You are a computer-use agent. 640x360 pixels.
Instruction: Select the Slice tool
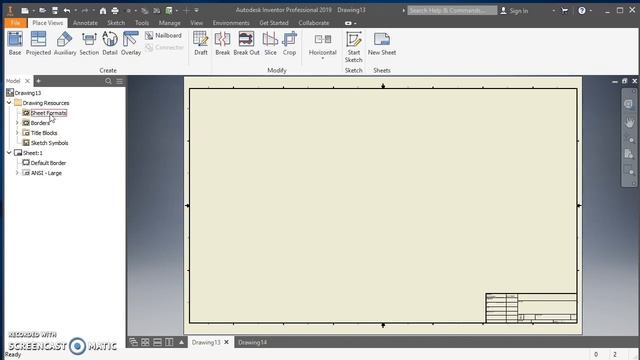[x=270, y=43]
